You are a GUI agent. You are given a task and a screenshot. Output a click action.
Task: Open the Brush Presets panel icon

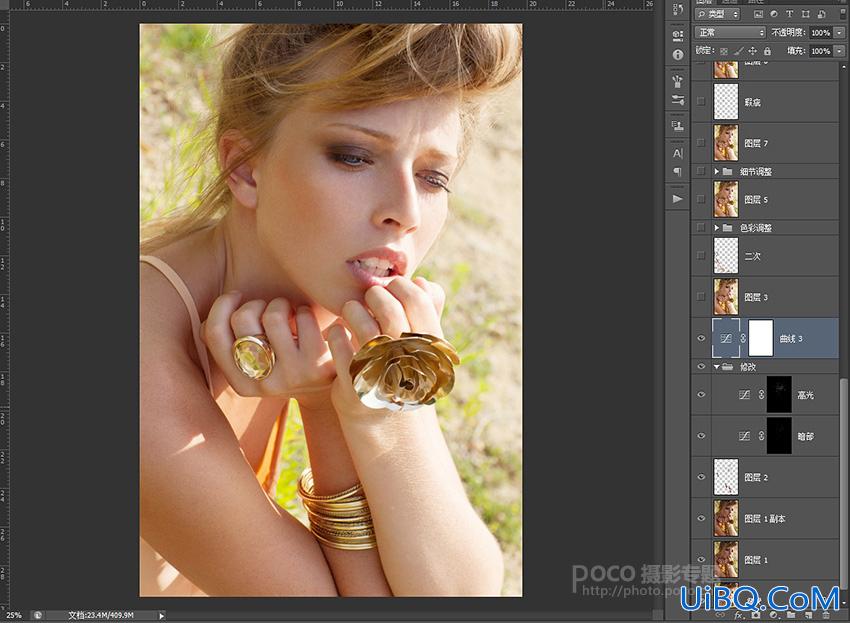(x=678, y=100)
